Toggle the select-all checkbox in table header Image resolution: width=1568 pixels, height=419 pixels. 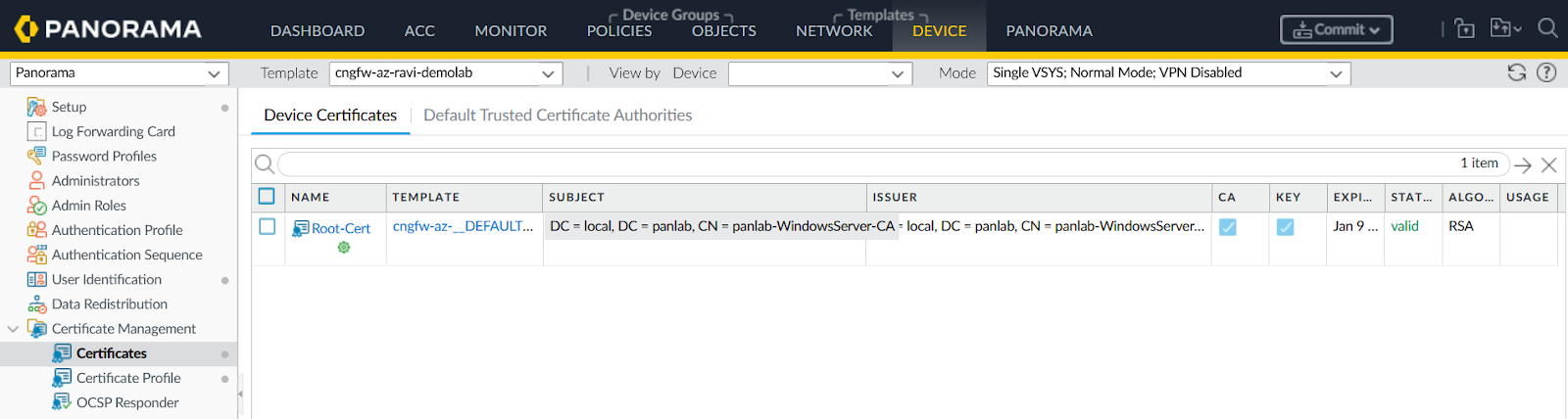click(267, 196)
